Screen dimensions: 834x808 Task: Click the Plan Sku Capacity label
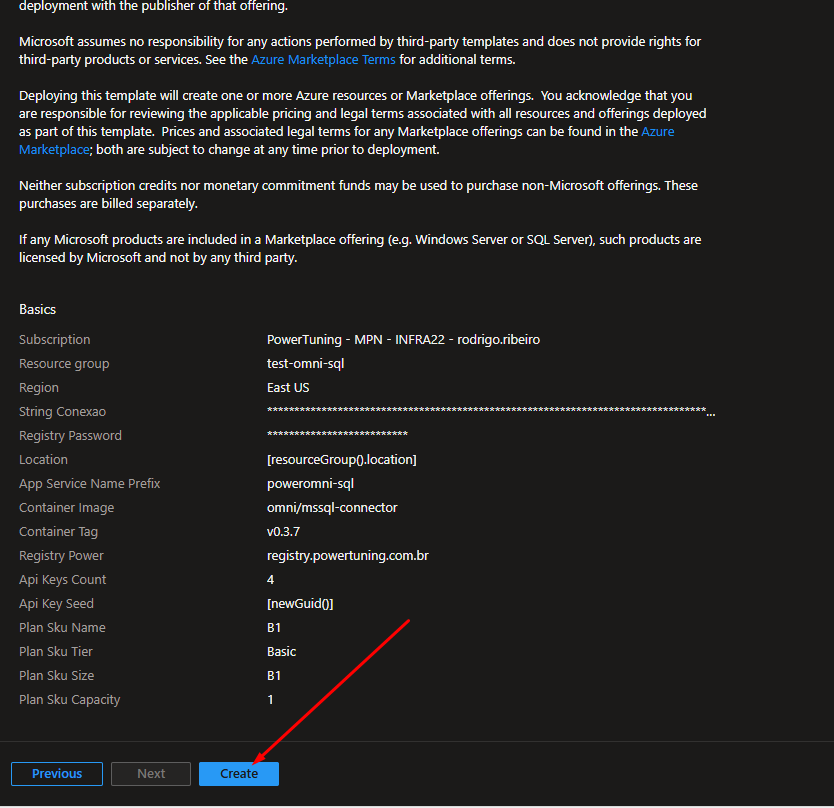(x=69, y=700)
